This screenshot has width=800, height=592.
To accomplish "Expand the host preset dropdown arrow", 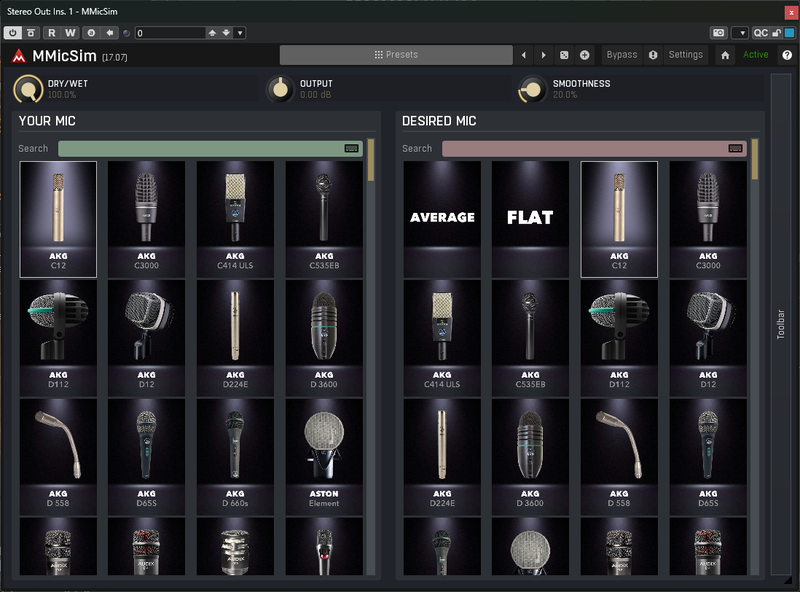I will pyautogui.click(x=240, y=33).
